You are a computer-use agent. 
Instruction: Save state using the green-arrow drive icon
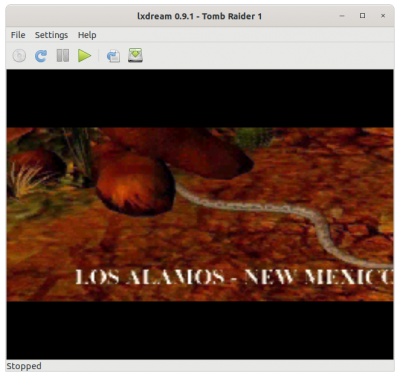135,55
